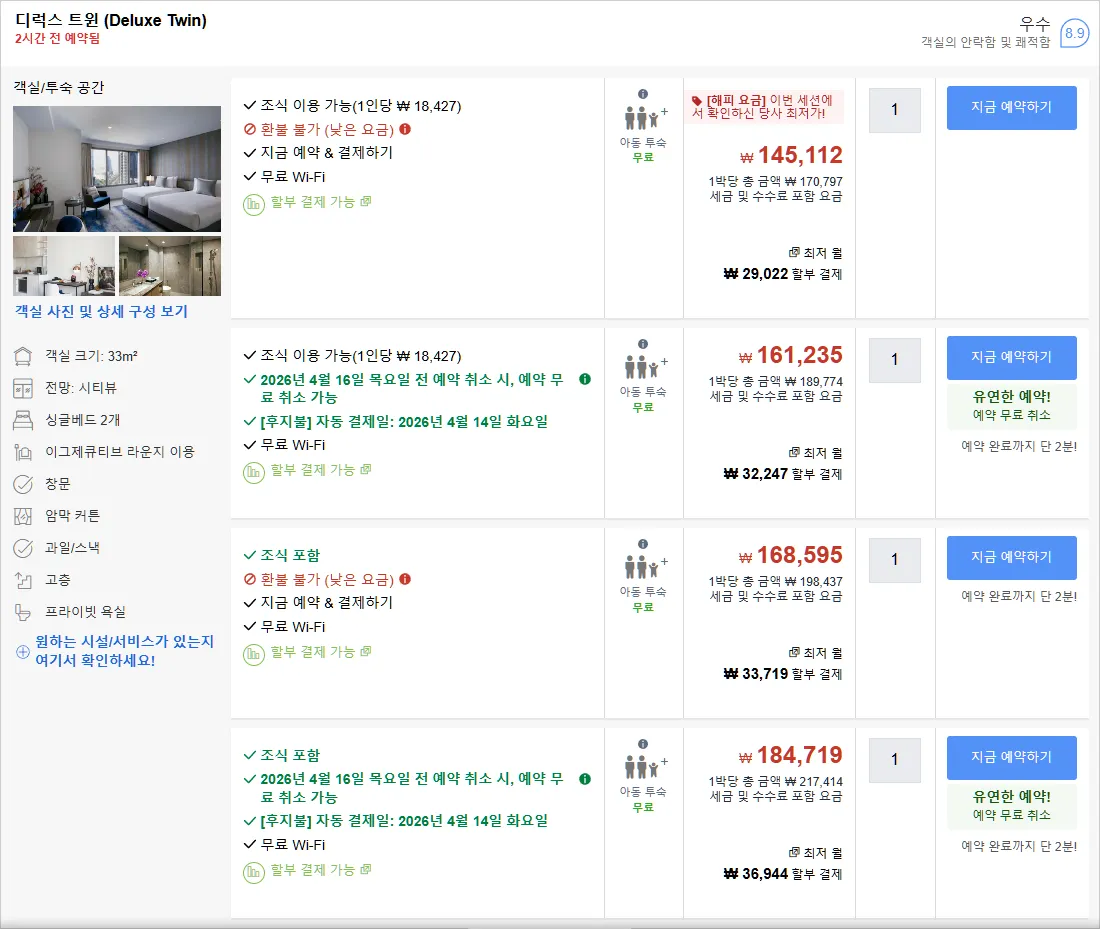Click the red info icon in the ₩168,595 offer
Image resolution: width=1100 pixels, height=929 pixels.
(405, 579)
